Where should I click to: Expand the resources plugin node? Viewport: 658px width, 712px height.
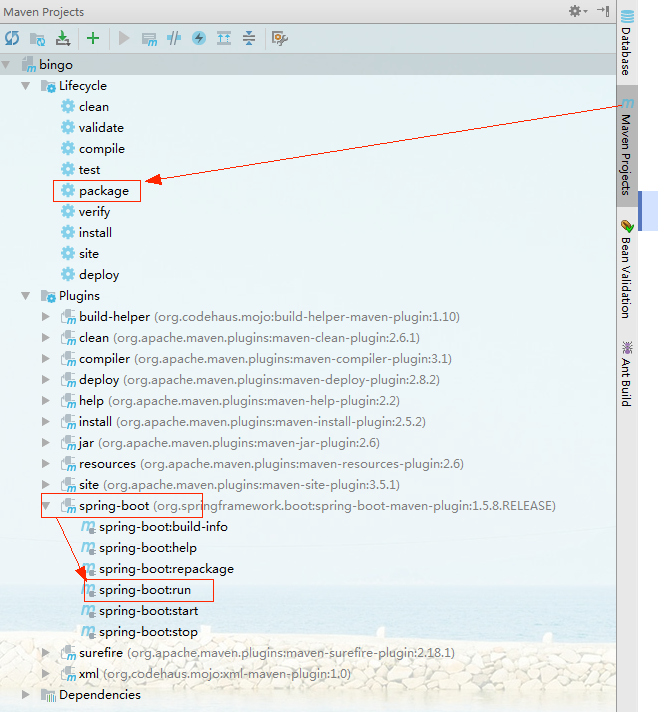pyautogui.click(x=45, y=464)
